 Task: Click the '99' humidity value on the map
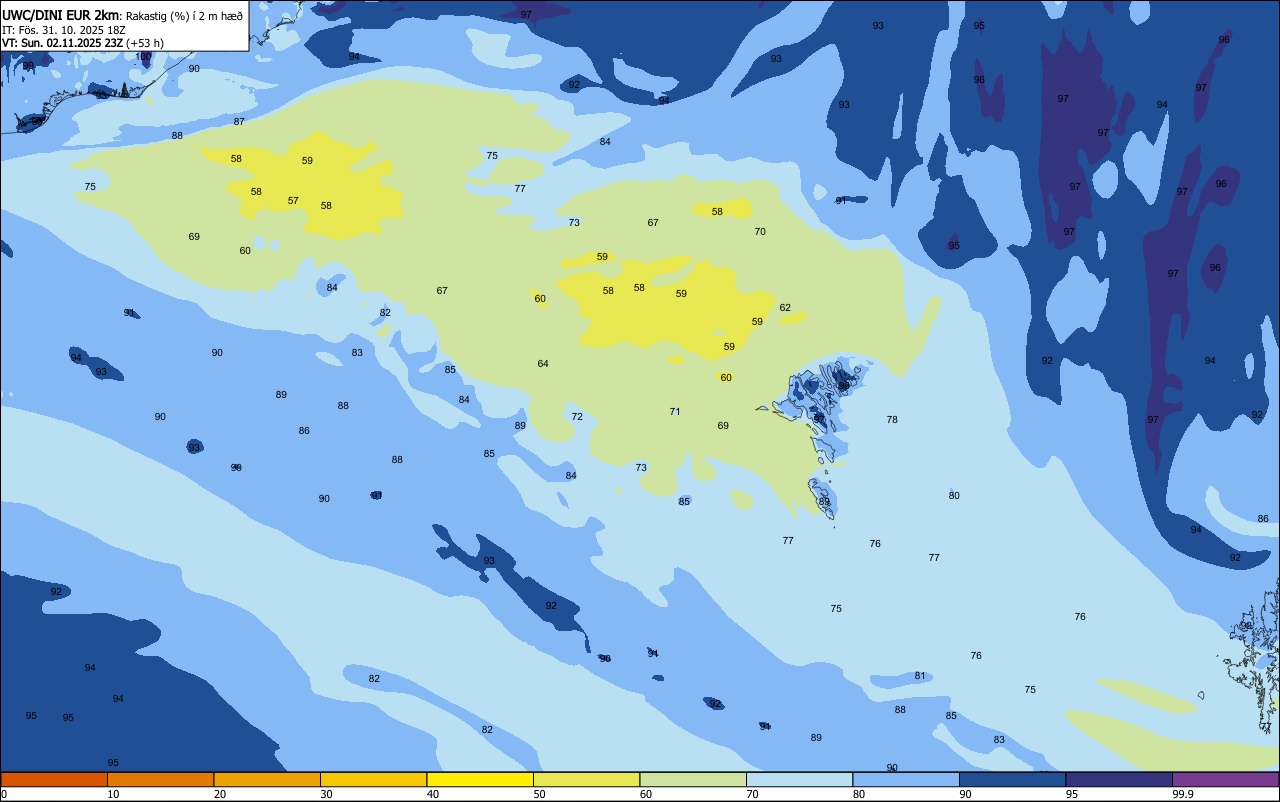[28, 66]
